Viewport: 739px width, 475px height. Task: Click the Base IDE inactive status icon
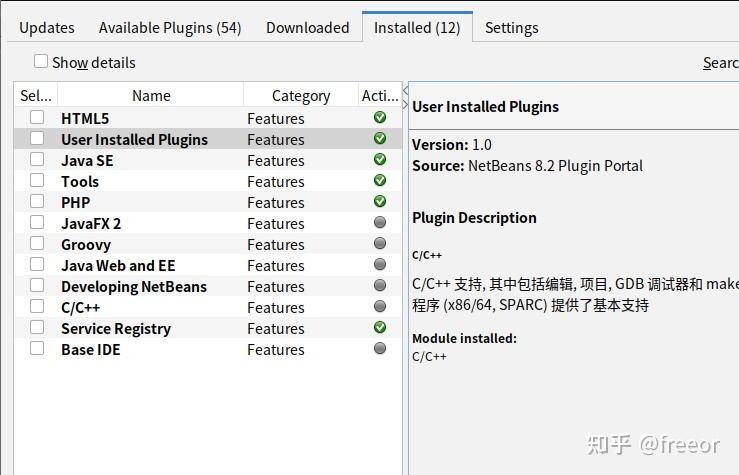click(380, 348)
